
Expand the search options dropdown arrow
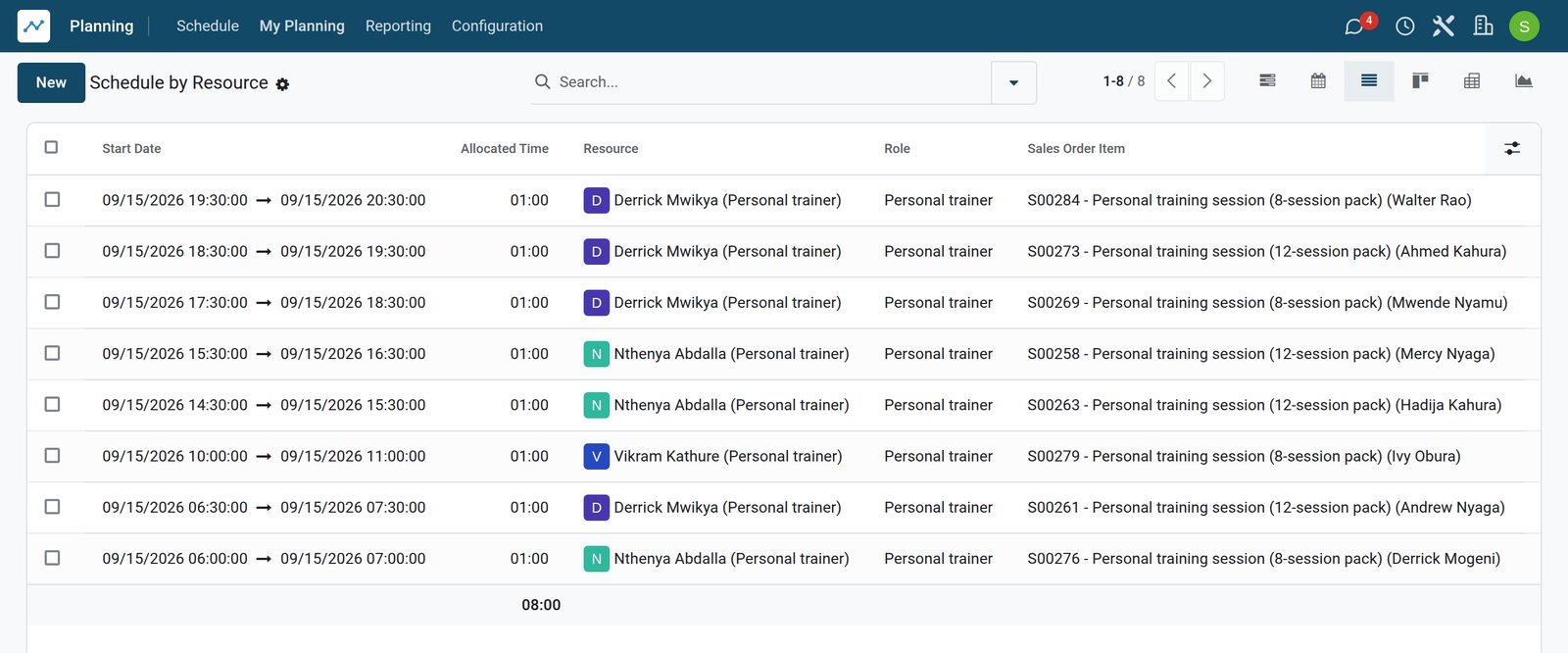click(x=1013, y=82)
